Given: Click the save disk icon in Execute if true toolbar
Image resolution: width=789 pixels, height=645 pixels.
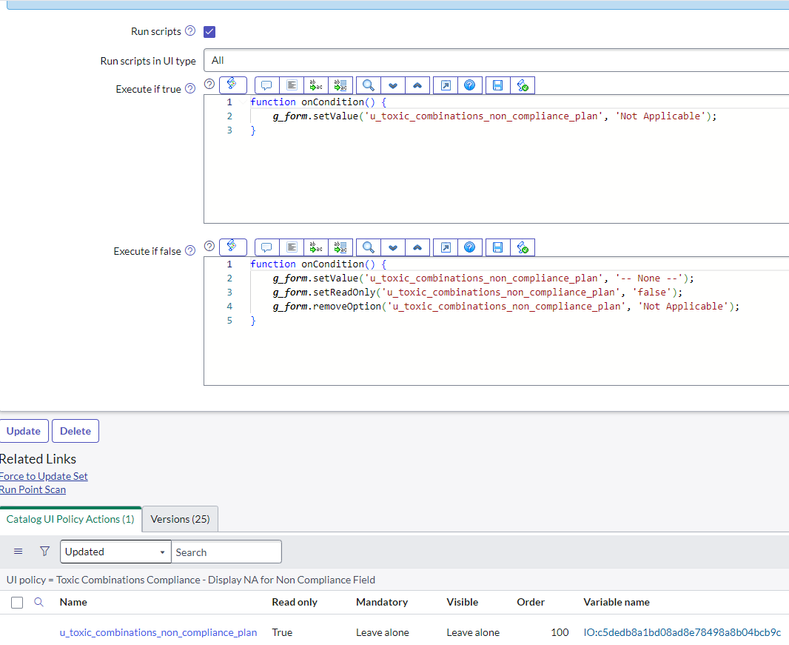Looking at the screenshot, I should coord(498,86).
